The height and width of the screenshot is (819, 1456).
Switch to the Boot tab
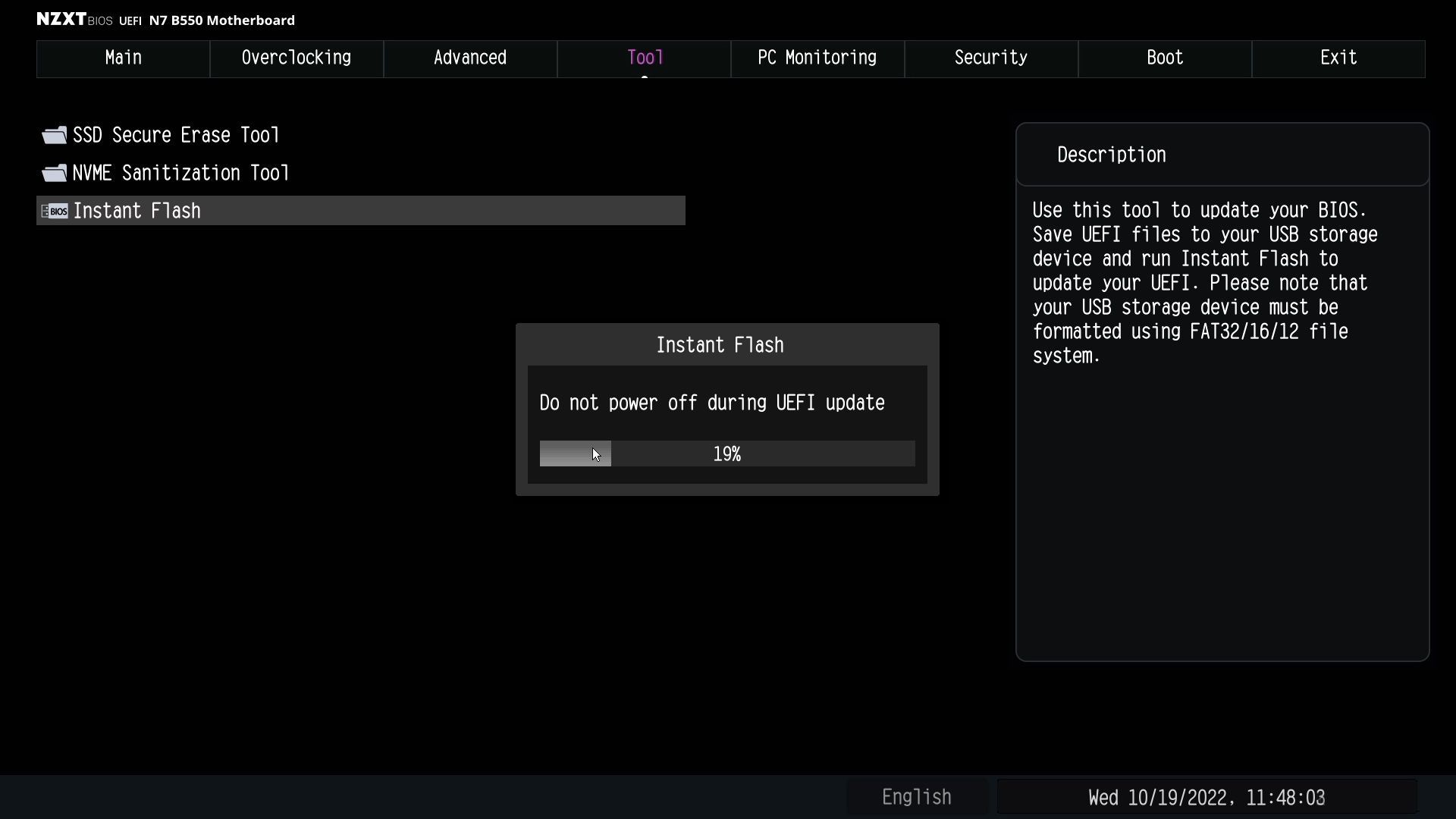tap(1165, 58)
